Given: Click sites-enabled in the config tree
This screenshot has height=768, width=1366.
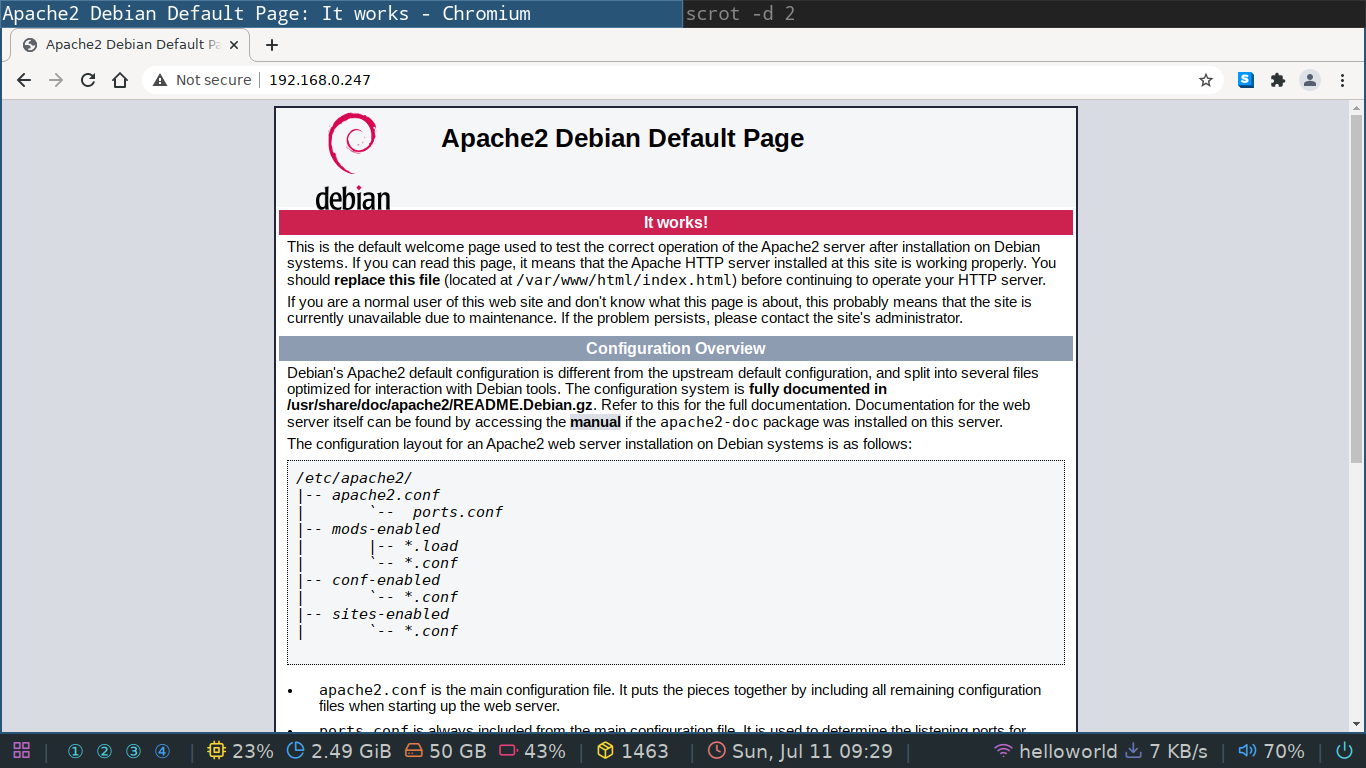Looking at the screenshot, I should point(391,614).
